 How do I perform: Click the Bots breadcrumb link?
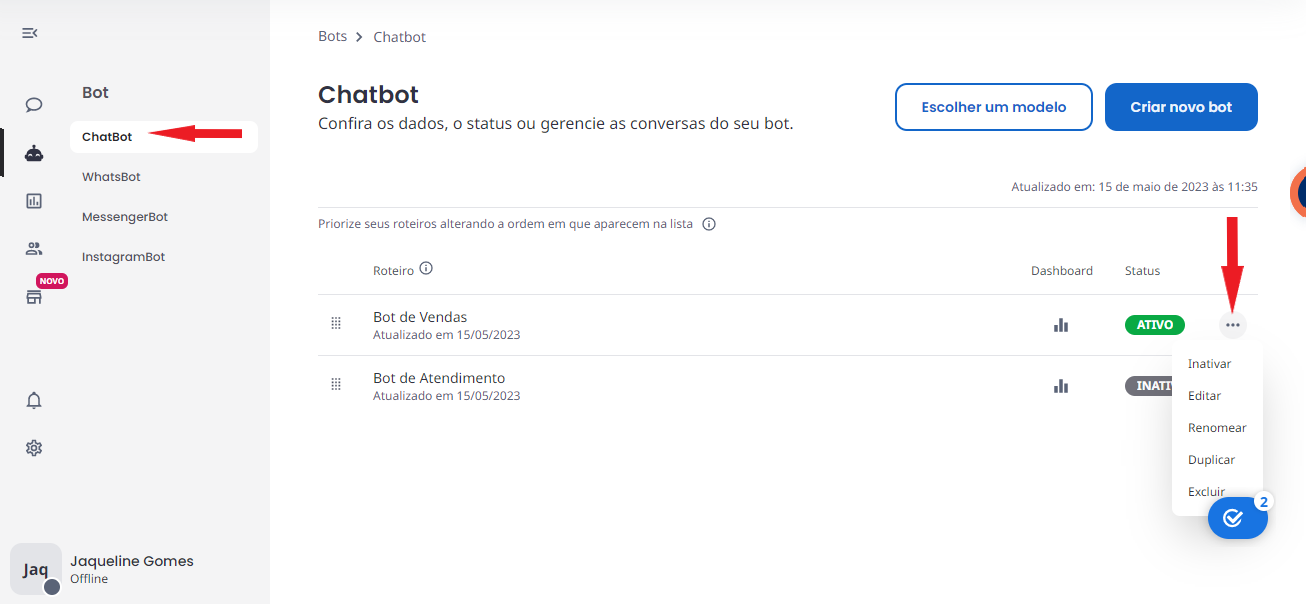coord(332,36)
